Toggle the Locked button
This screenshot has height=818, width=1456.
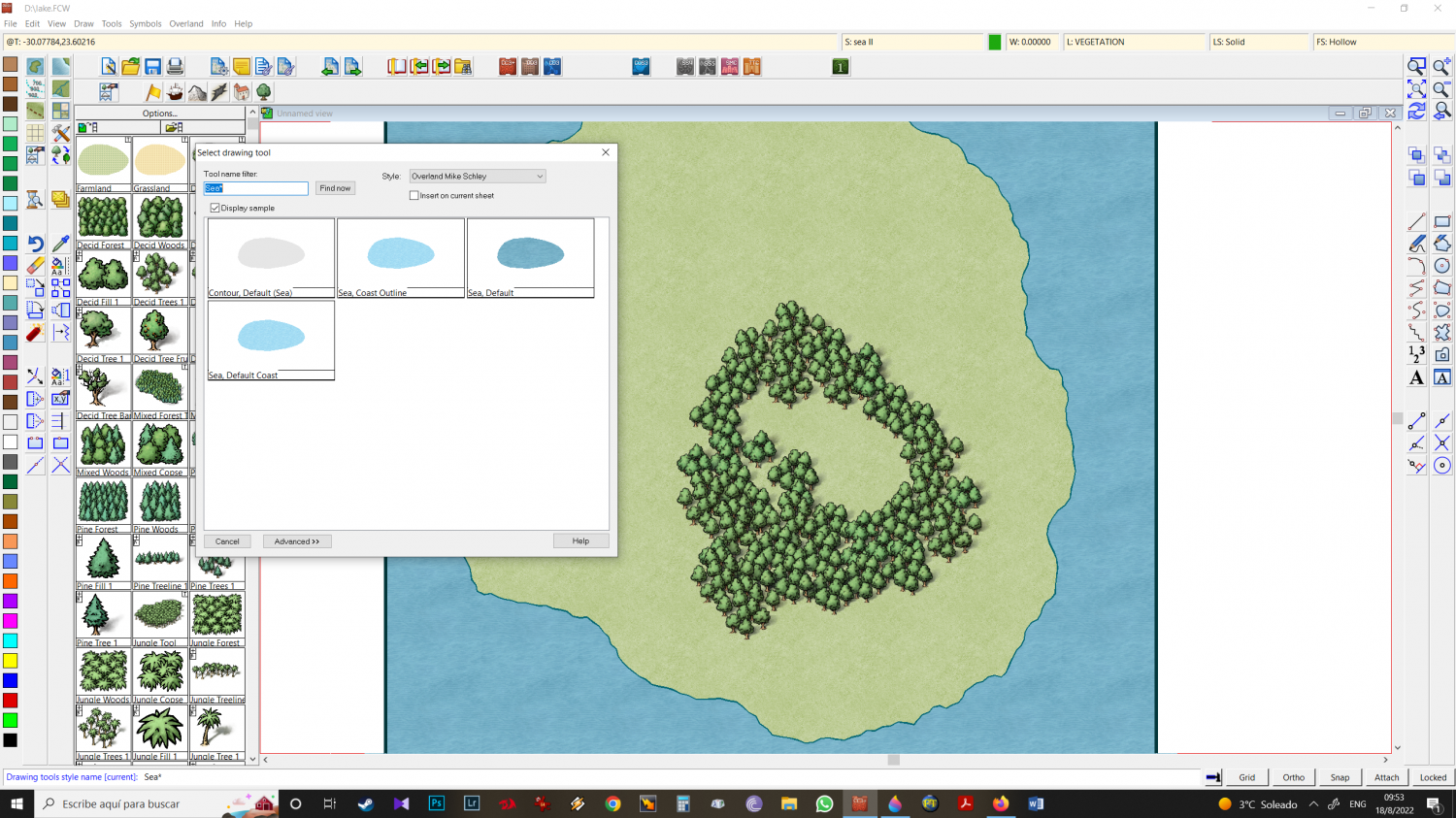pyautogui.click(x=1434, y=777)
